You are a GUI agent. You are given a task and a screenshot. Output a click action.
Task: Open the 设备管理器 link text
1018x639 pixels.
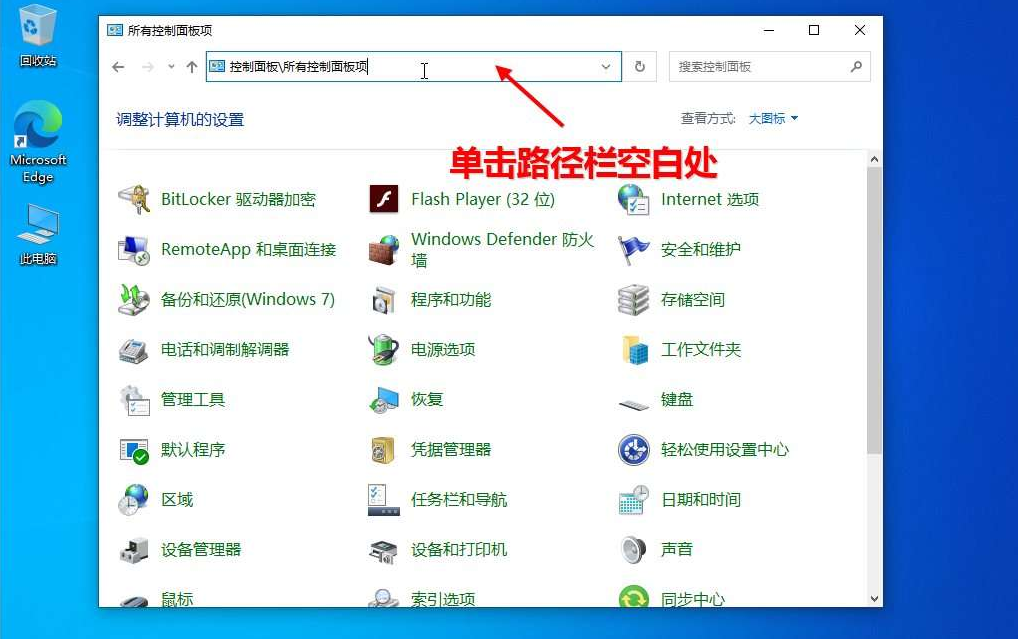[201, 549]
